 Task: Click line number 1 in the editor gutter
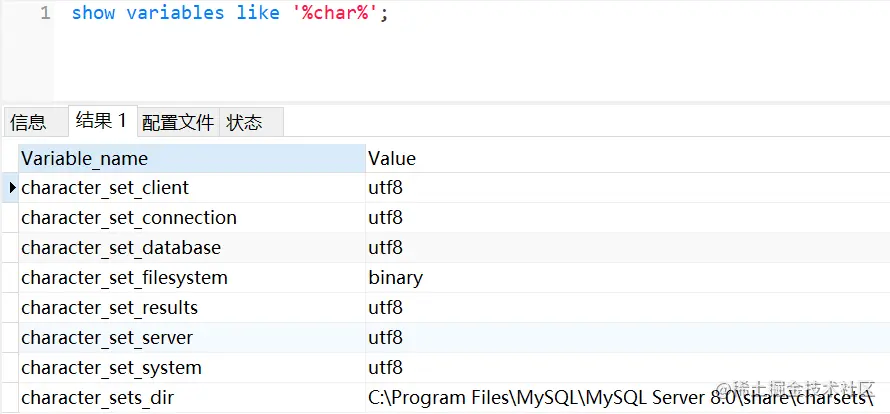coord(45,14)
